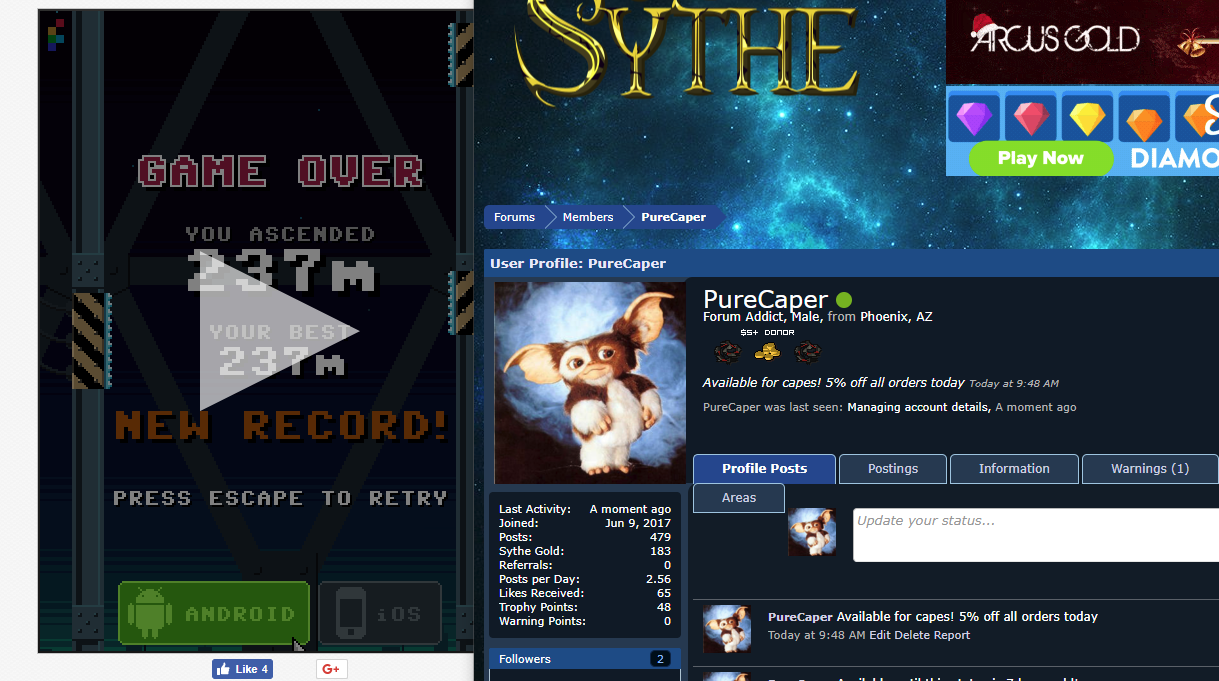Open the Information tab
Screen dimensions: 1219x681
[x=1014, y=469]
